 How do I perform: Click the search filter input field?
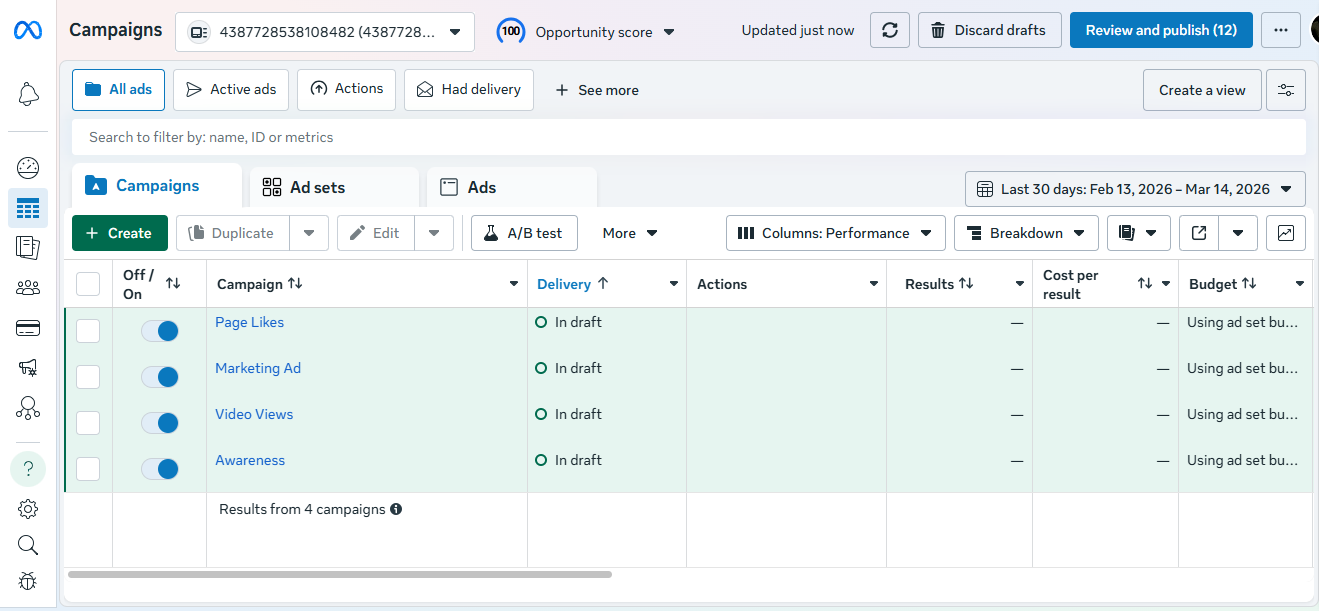688,137
